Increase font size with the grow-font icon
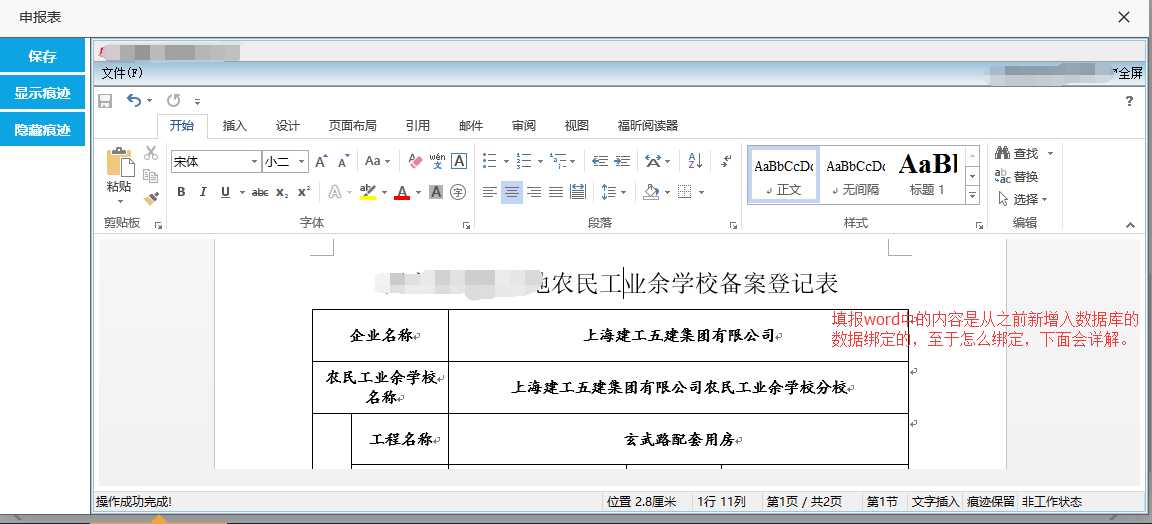This screenshot has width=1152, height=524. [x=322, y=162]
